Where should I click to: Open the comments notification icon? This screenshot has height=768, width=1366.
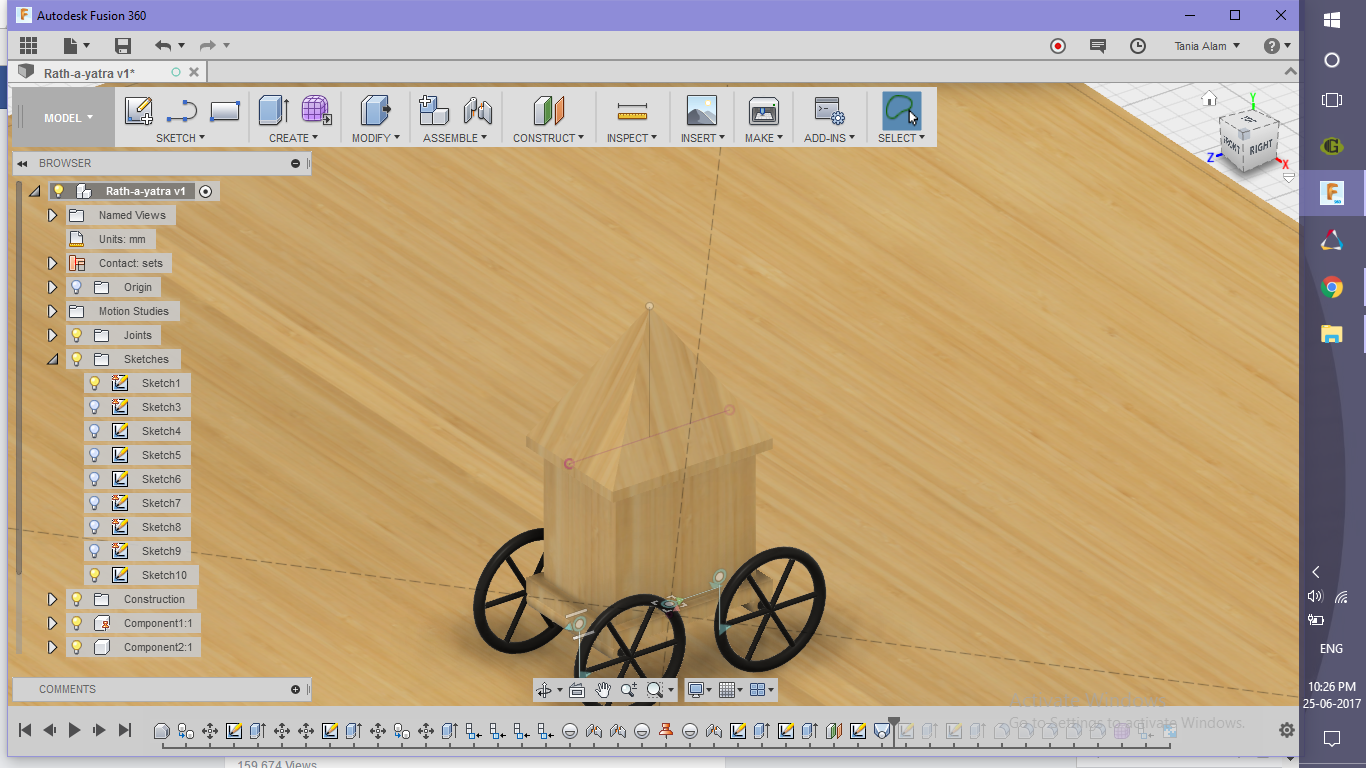click(x=1098, y=46)
